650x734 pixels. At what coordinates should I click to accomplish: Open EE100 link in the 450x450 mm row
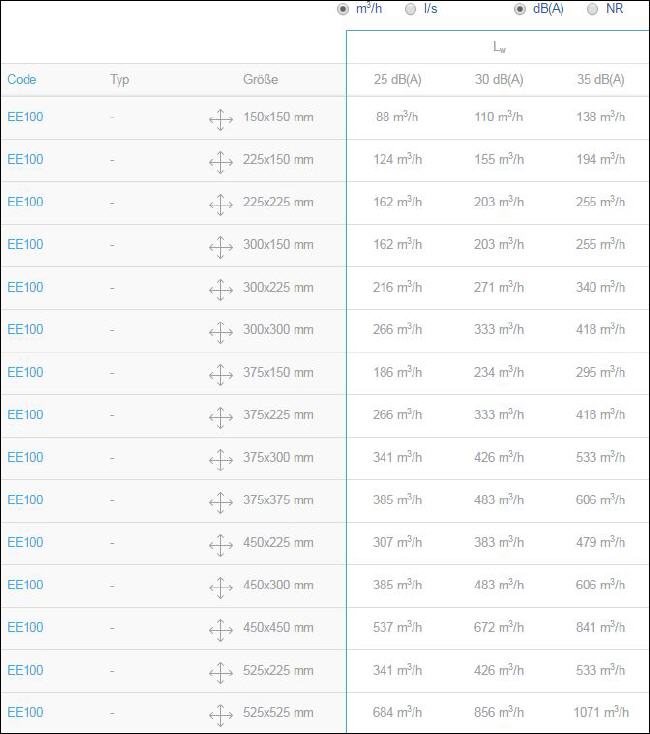(x=25, y=627)
